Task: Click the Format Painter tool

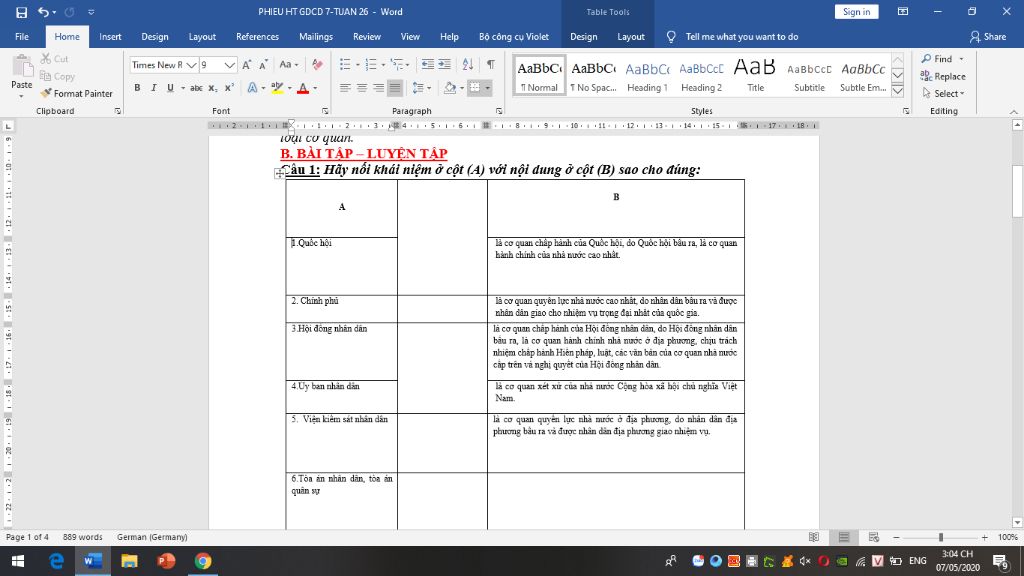Action: pos(76,93)
